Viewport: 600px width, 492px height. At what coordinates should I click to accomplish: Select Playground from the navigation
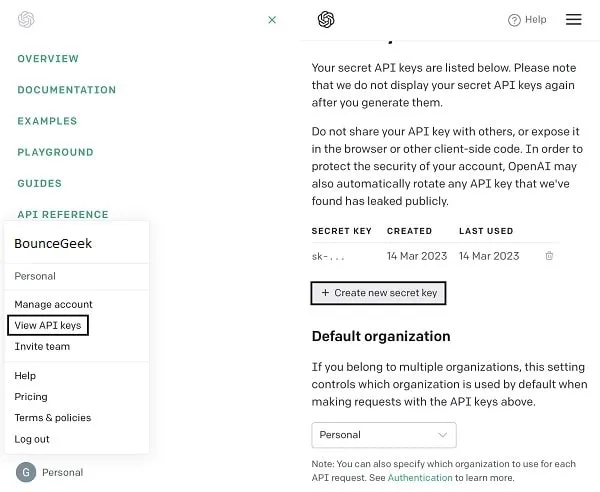point(55,152)
